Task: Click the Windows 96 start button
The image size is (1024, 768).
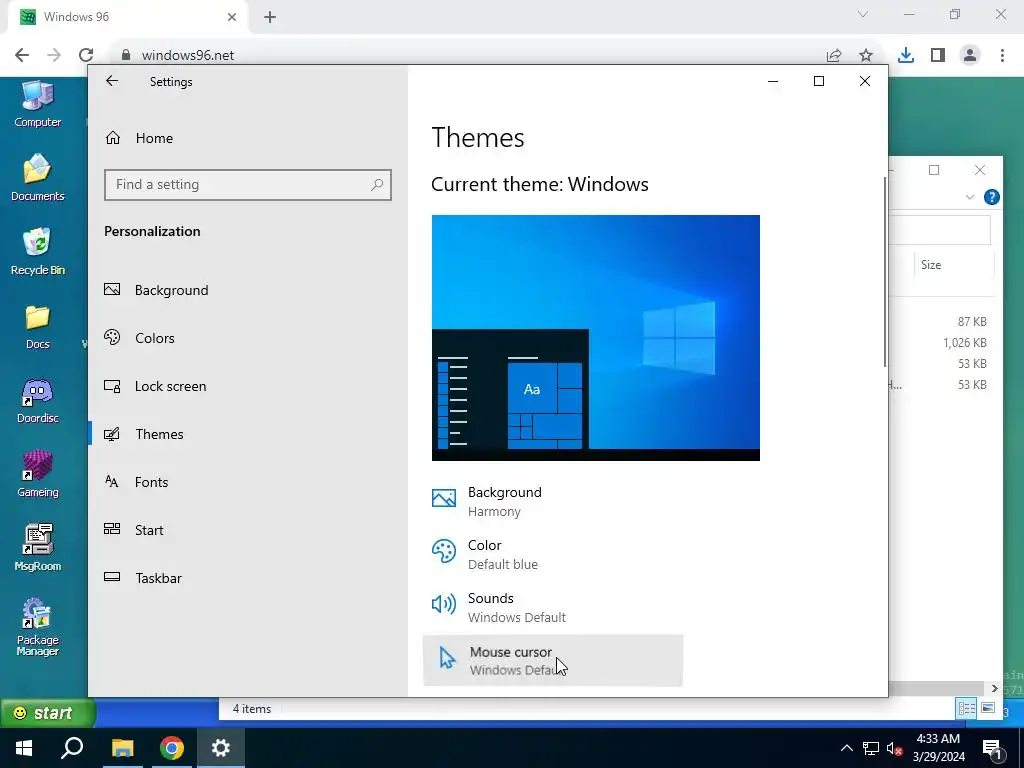Action: pyautogui.click(x=48, y=712)
